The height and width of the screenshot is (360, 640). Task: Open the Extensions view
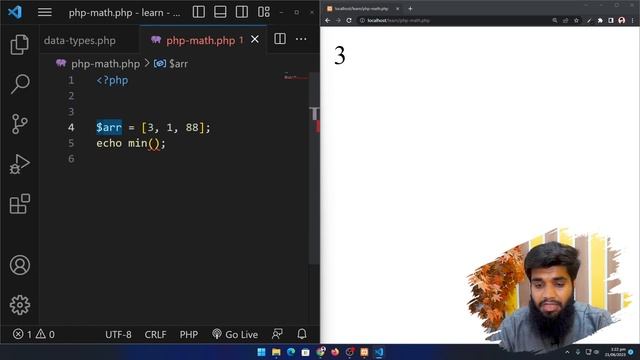pyautogui.click(x=19, y=204)
